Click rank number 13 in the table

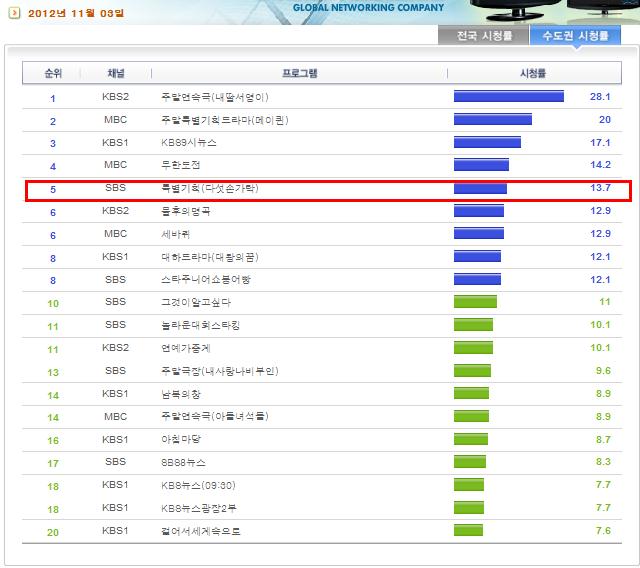tap(53, 373)
